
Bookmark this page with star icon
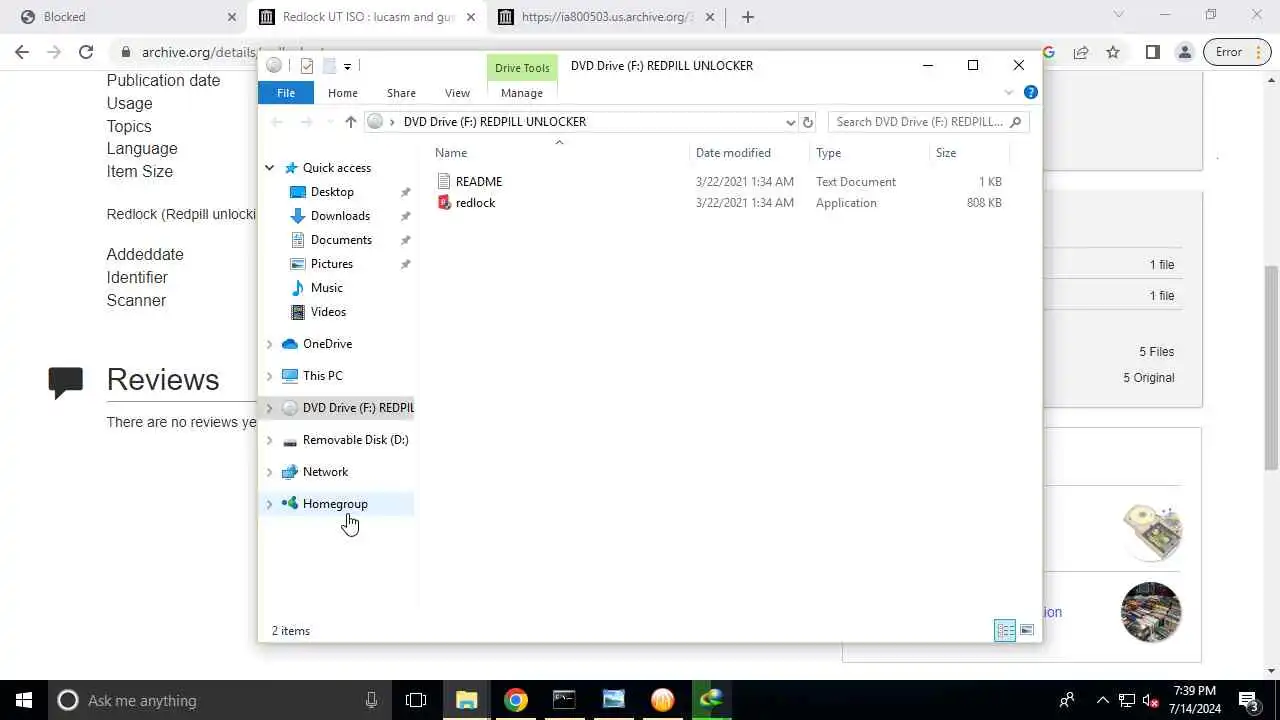tap(1113, 52)
